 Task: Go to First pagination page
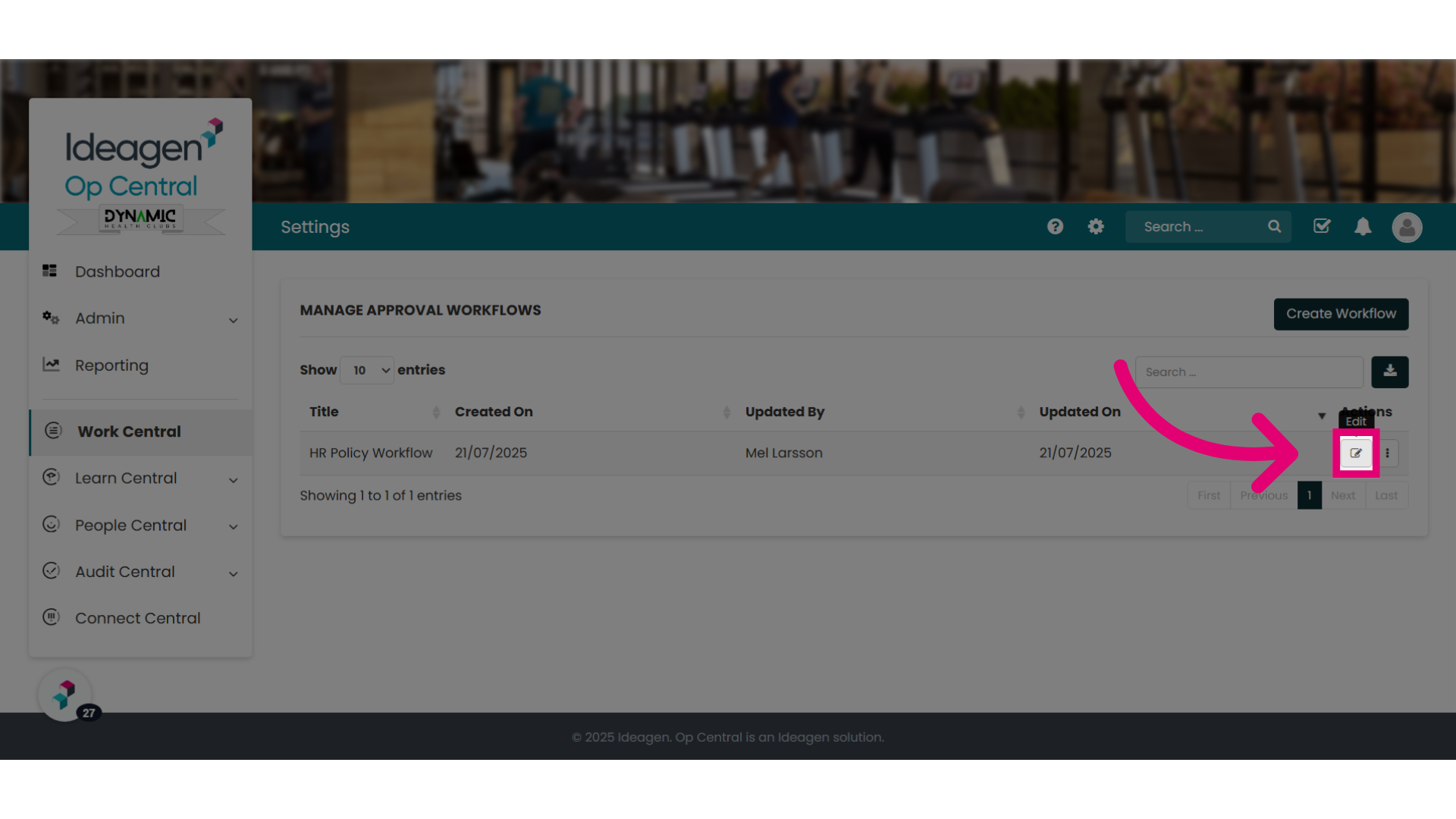(1209, 496)
